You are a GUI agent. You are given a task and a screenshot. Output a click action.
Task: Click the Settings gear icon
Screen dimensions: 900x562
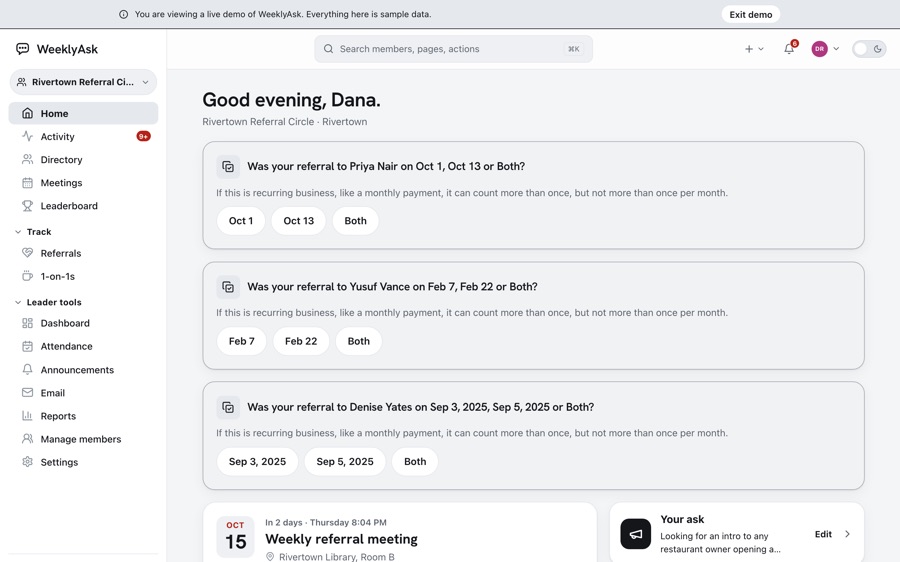click(x=27, y=462)
